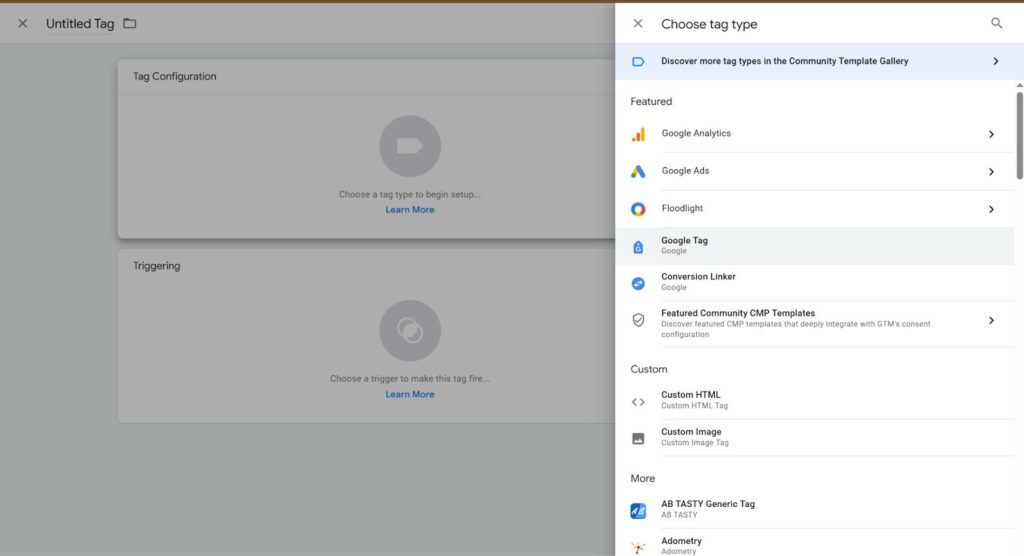Image resolution: width=1024 pixels, height=556 pixels.
Task: Select Google Ads label text
Action: (685, 171)
